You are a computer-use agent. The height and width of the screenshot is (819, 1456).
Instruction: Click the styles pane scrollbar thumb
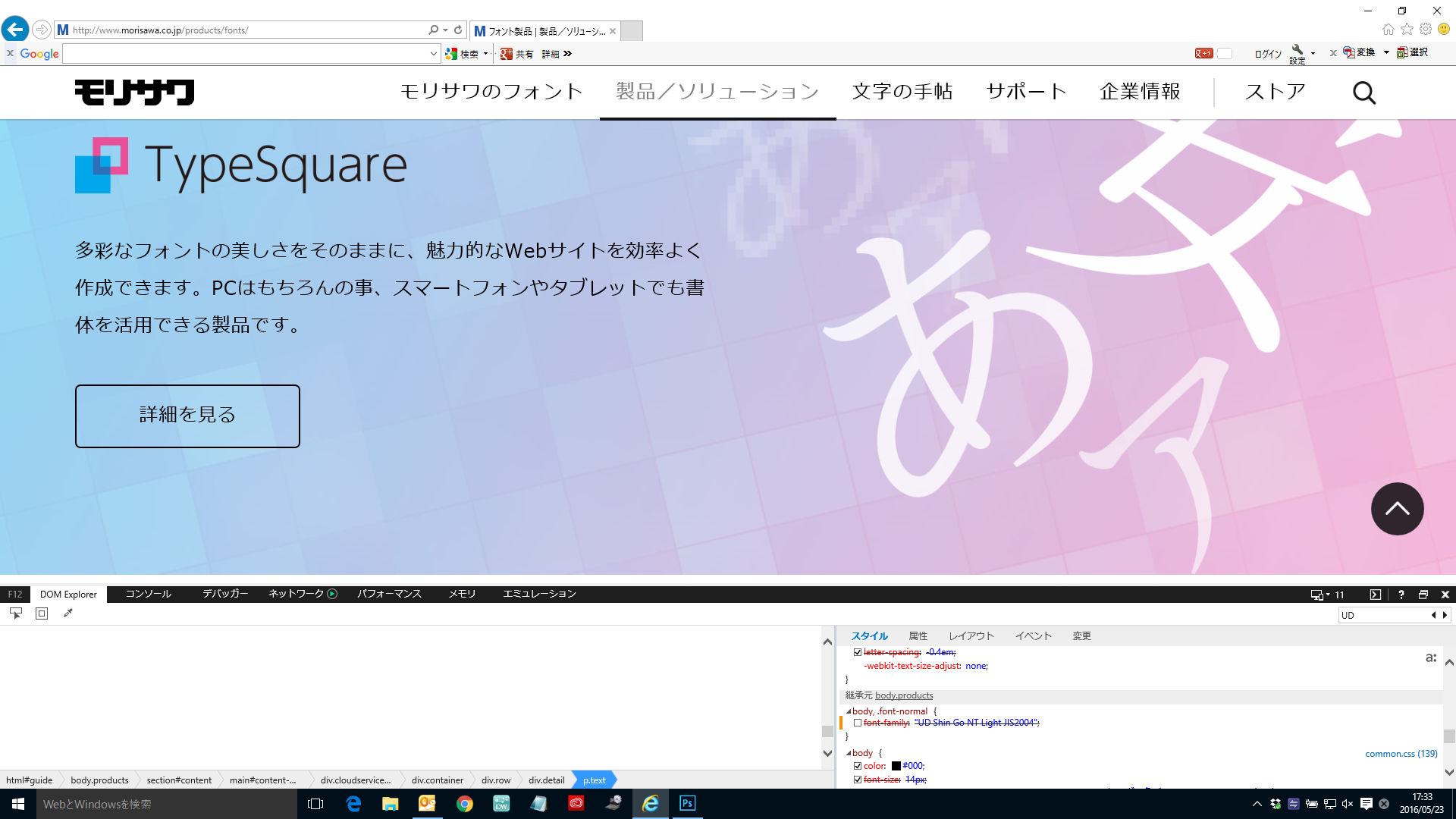click(1449, 736)
